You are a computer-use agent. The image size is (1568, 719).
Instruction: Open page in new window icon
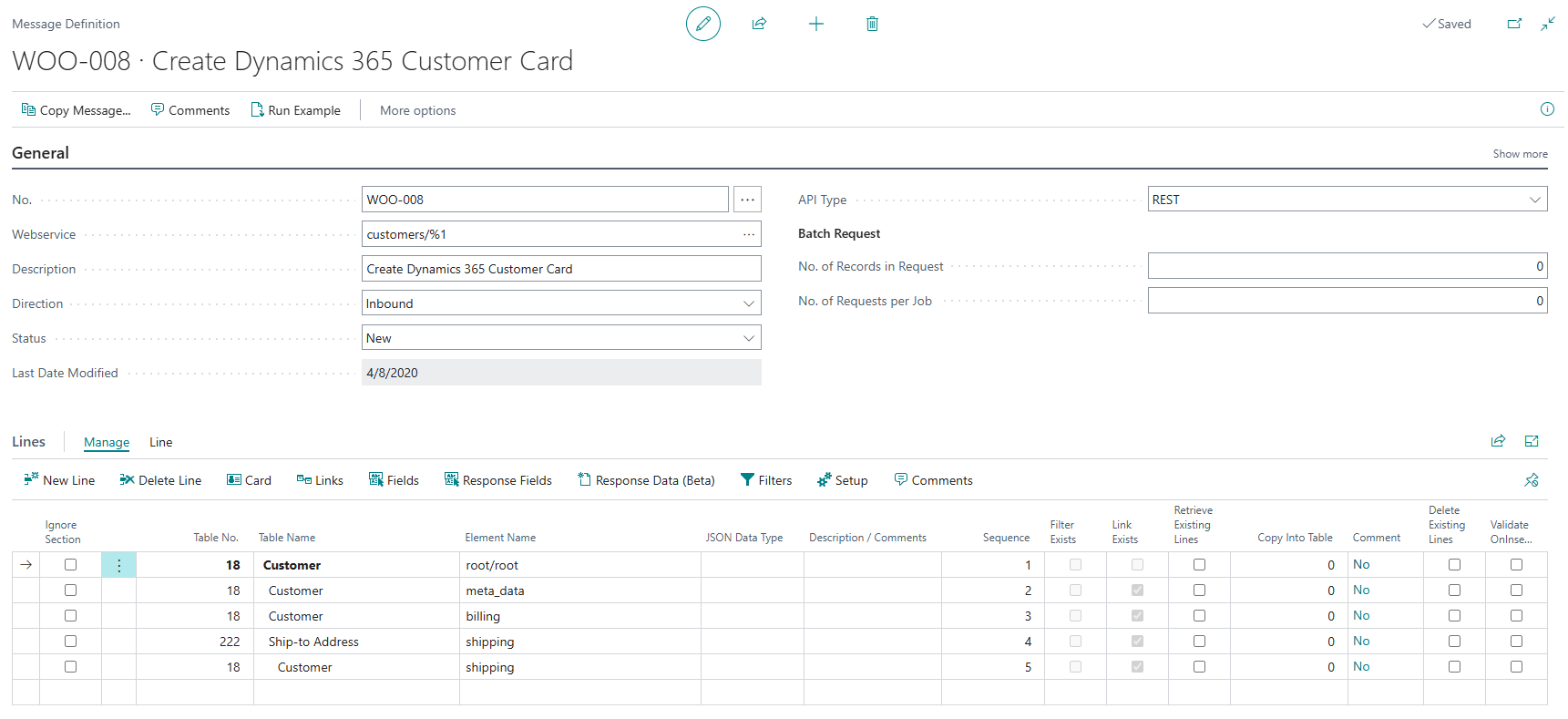(x=1514, y=24)
